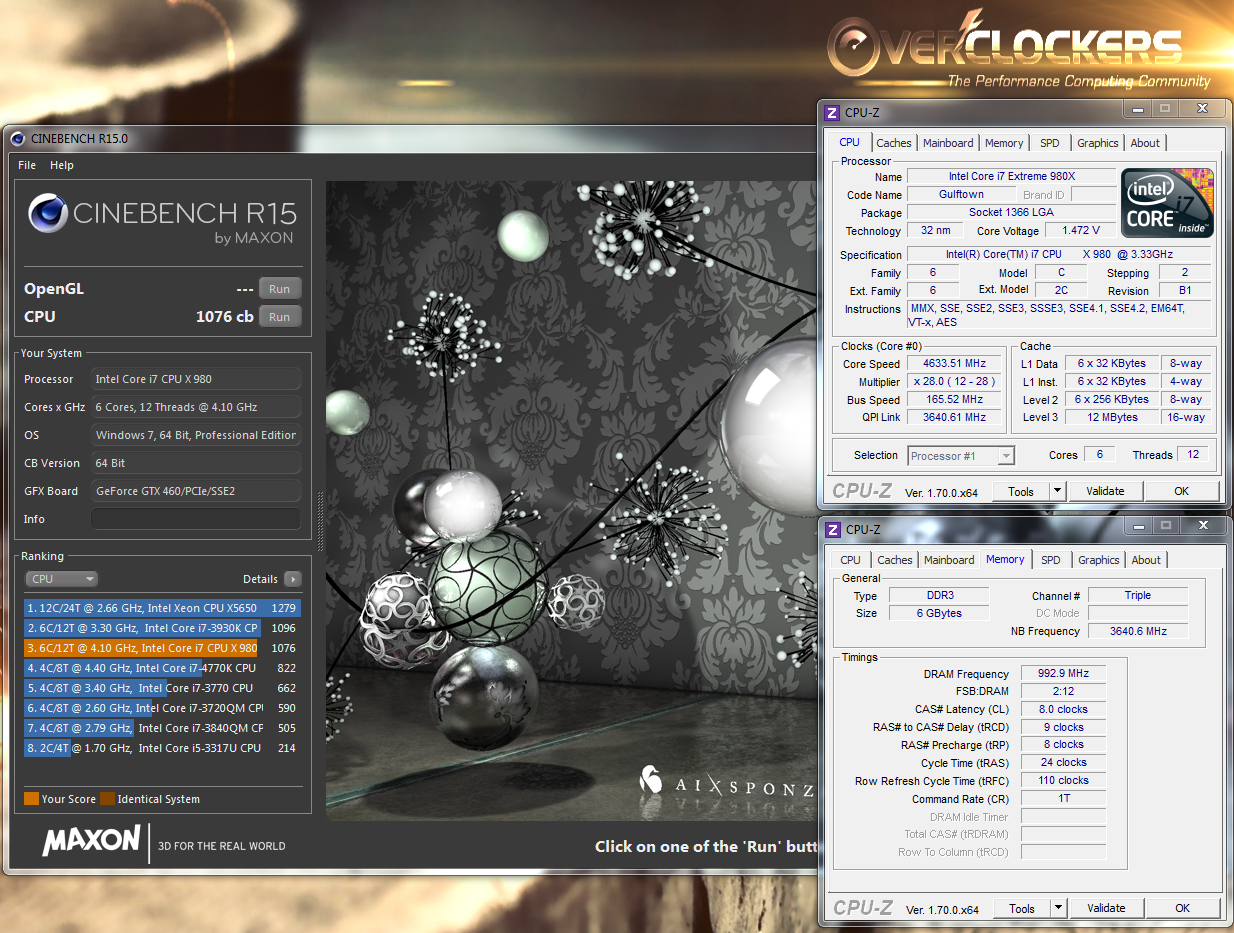1234x933 pixels.
Task: Select ranking row Core i7-3930K
Action: click(162, 628)
